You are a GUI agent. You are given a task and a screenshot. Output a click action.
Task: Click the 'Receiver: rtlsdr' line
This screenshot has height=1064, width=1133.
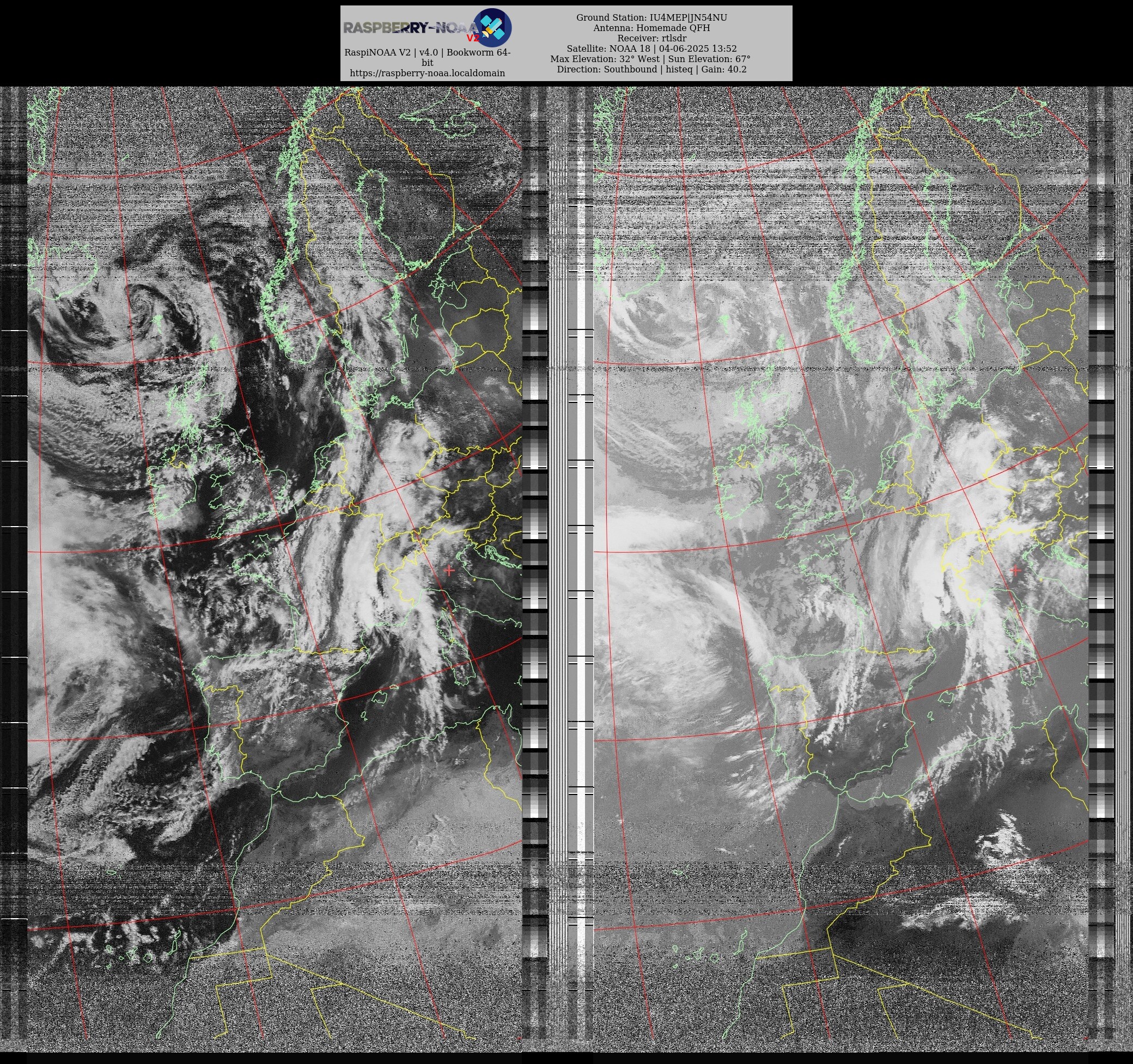651,38
